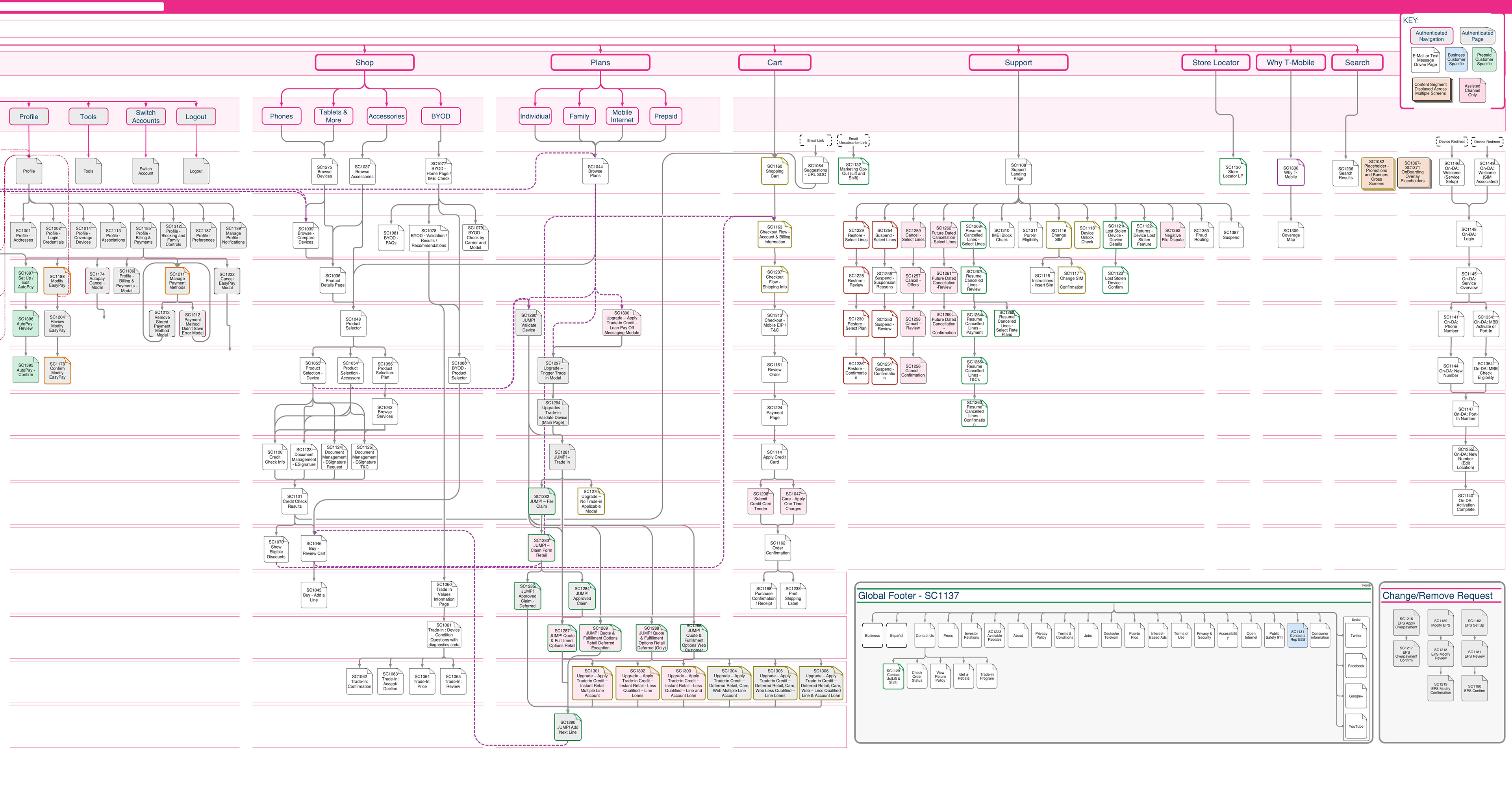Select the SC1180 EPS Confirm node
The height and width of the screenshot is (795, 1512).
(x=1474, y=688)
